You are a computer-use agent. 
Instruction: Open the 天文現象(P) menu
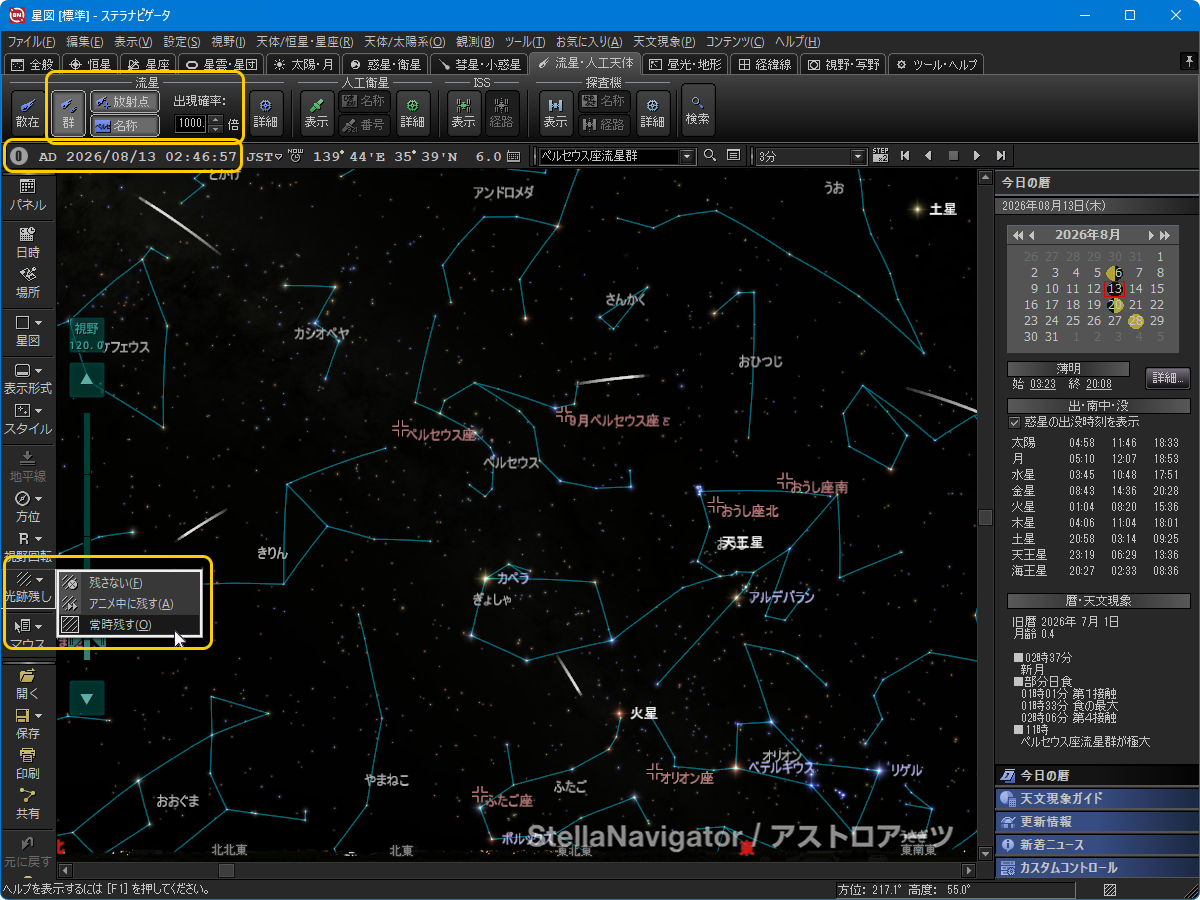tap(665, 42)
